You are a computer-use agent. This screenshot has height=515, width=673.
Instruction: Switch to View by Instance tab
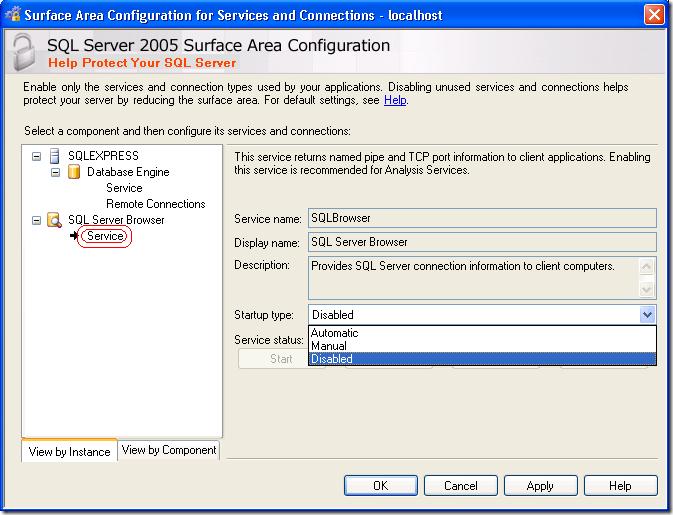[70, 451]
